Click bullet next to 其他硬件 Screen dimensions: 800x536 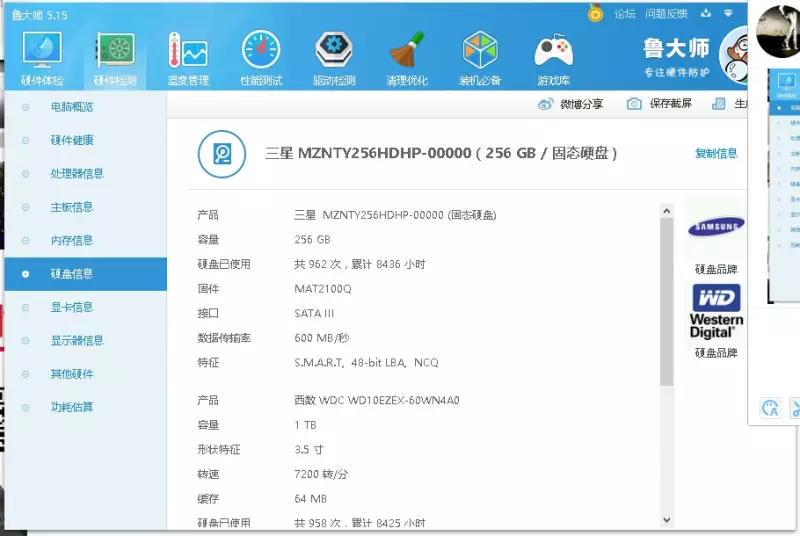click(26, 374)
